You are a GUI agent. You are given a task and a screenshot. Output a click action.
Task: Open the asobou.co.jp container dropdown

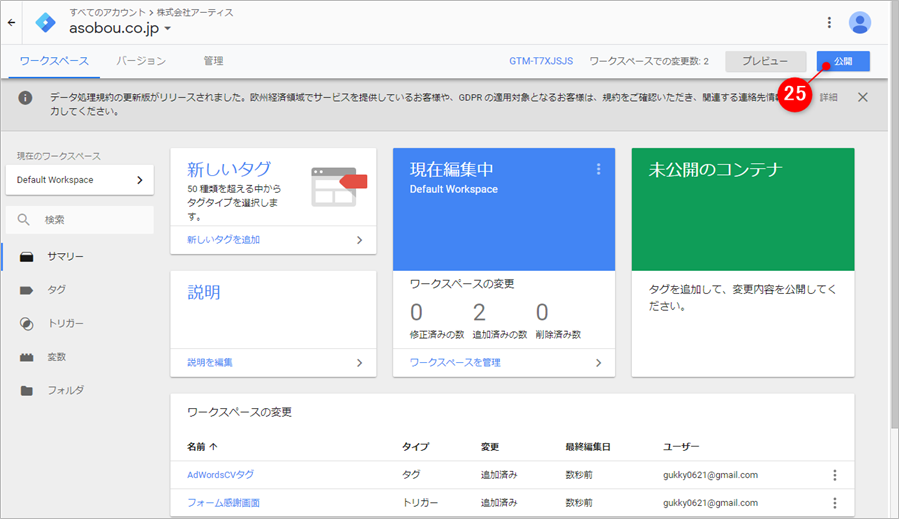pos(167,28)
